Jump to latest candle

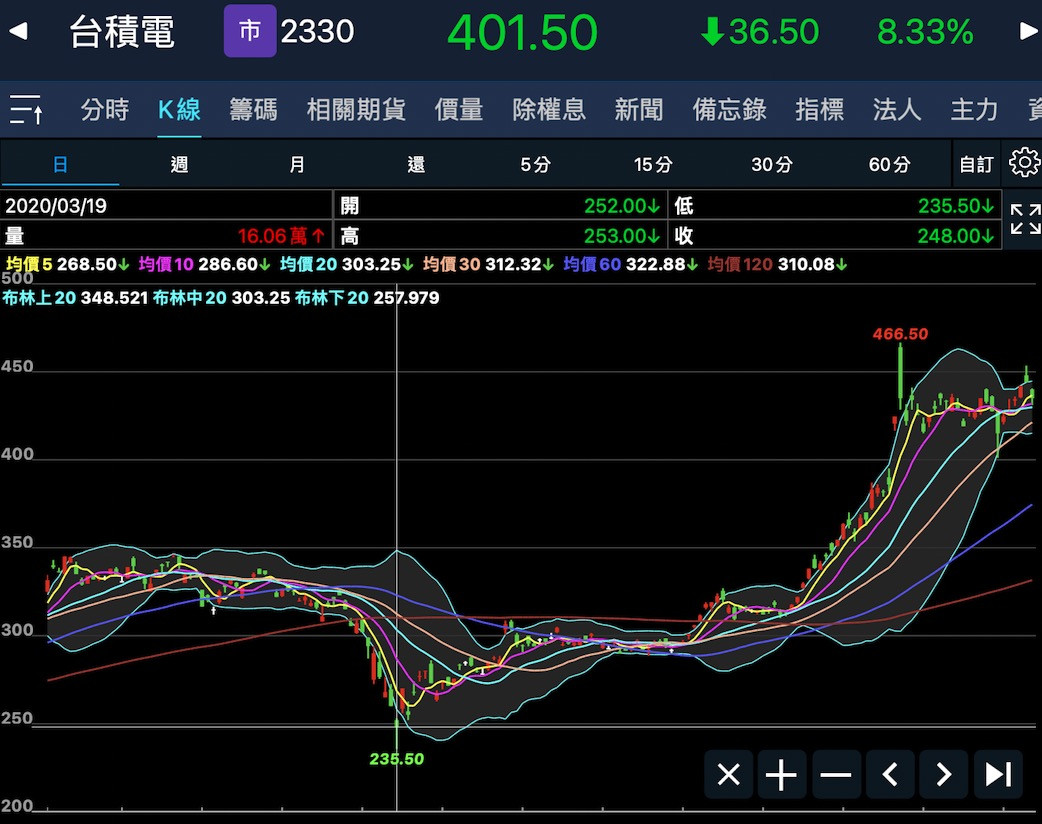[x=997, y=774]
